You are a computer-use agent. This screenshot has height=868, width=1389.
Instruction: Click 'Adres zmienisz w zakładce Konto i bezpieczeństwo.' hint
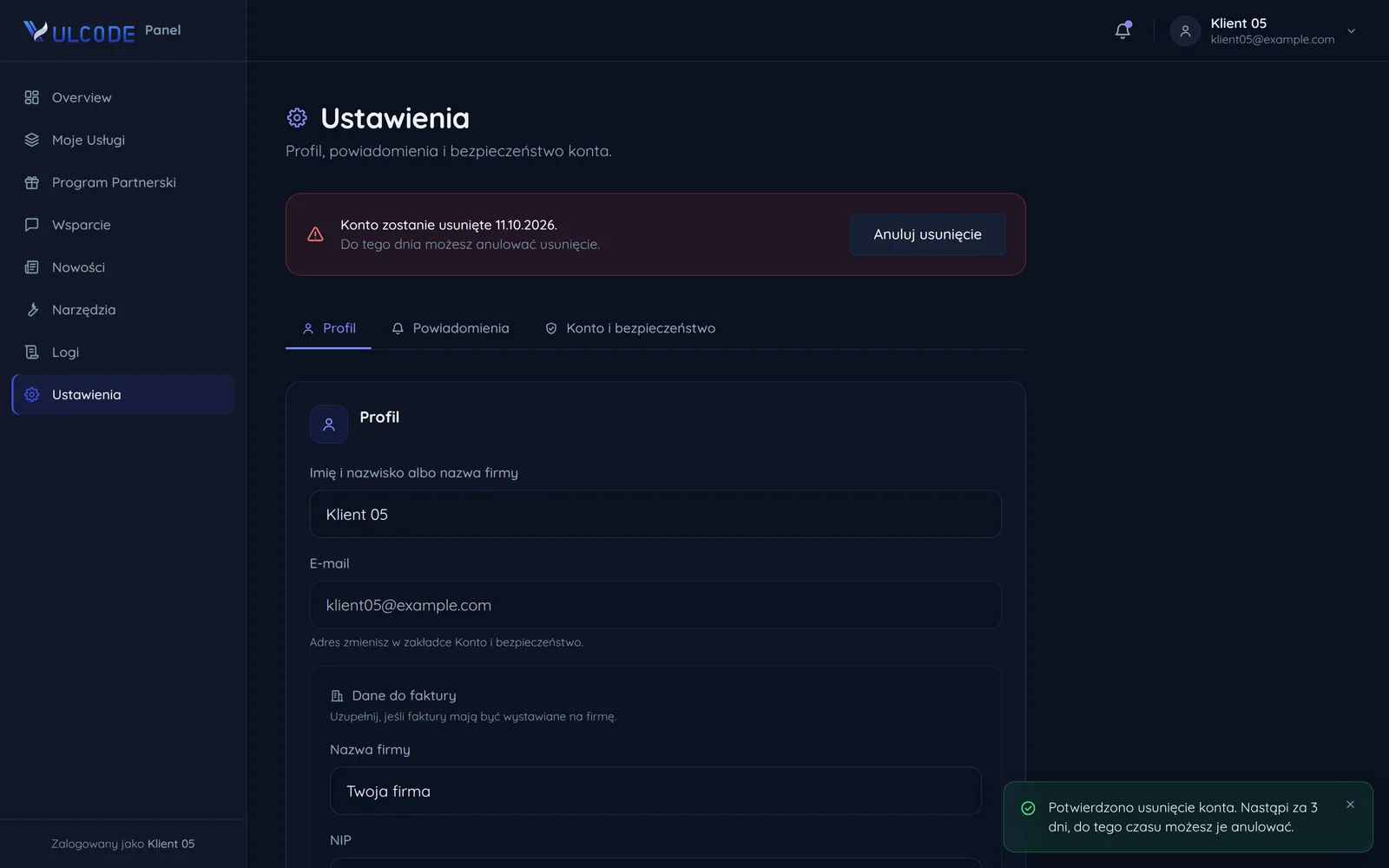(x=446, y=642)
